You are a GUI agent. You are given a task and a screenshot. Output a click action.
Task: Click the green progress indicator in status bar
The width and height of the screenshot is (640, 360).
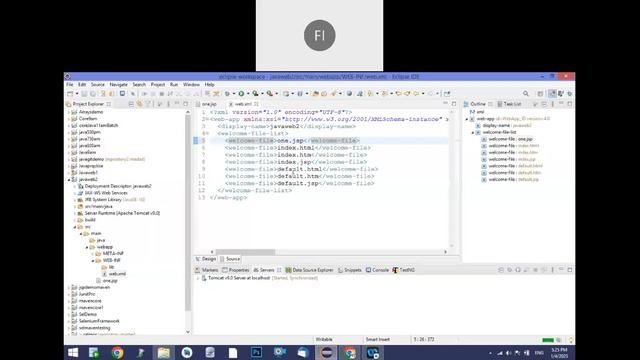pyautogui.click(x=548, y=340)
